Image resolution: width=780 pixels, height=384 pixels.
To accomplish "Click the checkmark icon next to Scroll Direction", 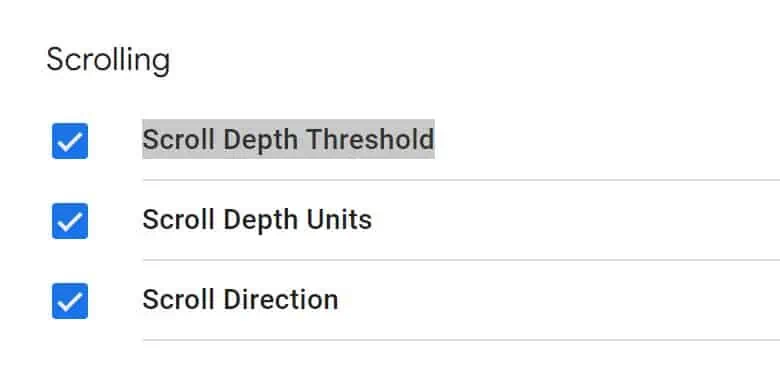I will click(x=70, y=302).
